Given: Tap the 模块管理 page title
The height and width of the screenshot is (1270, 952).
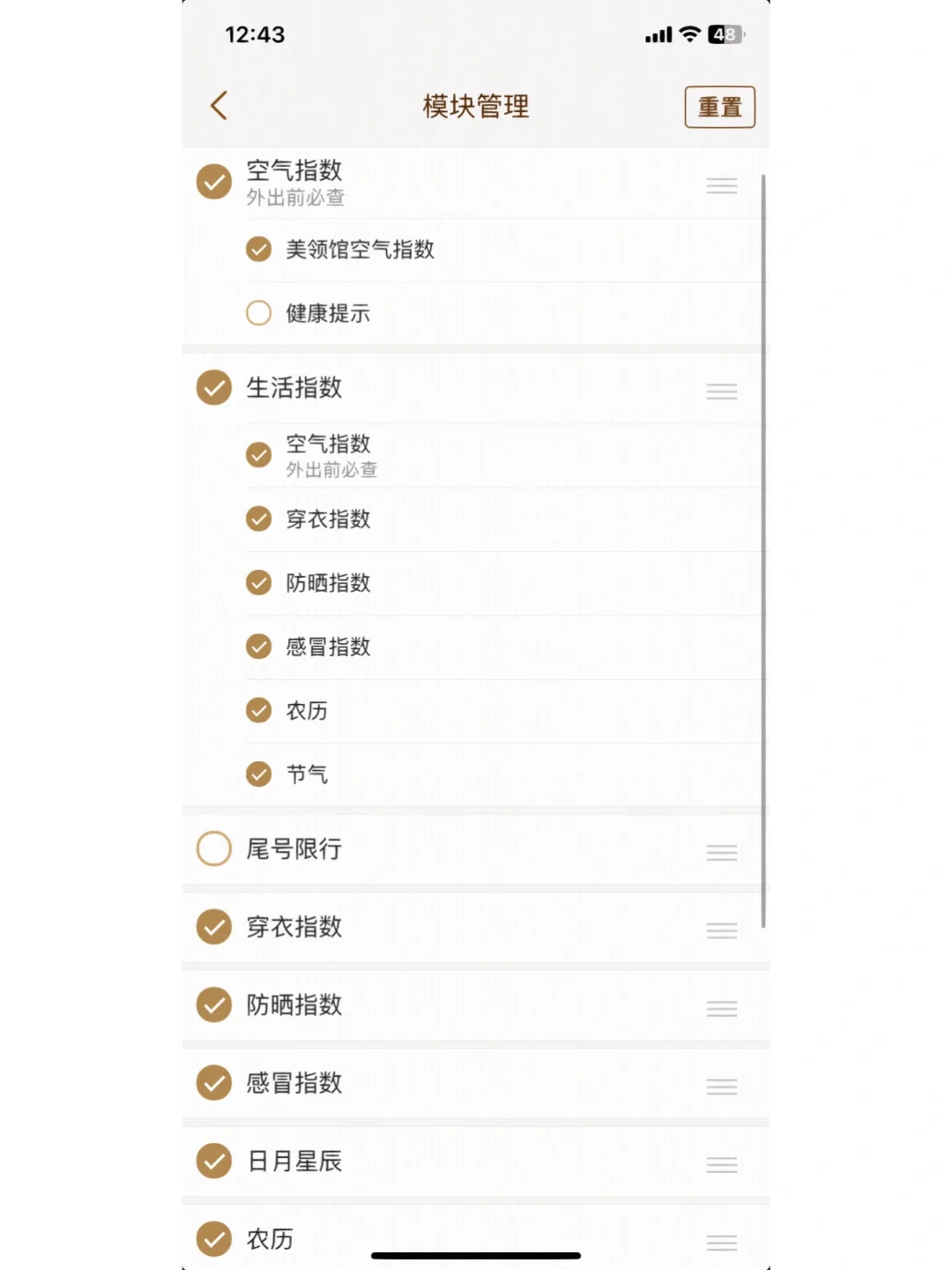Looking at the screenshot, I should tap(476, 107).
